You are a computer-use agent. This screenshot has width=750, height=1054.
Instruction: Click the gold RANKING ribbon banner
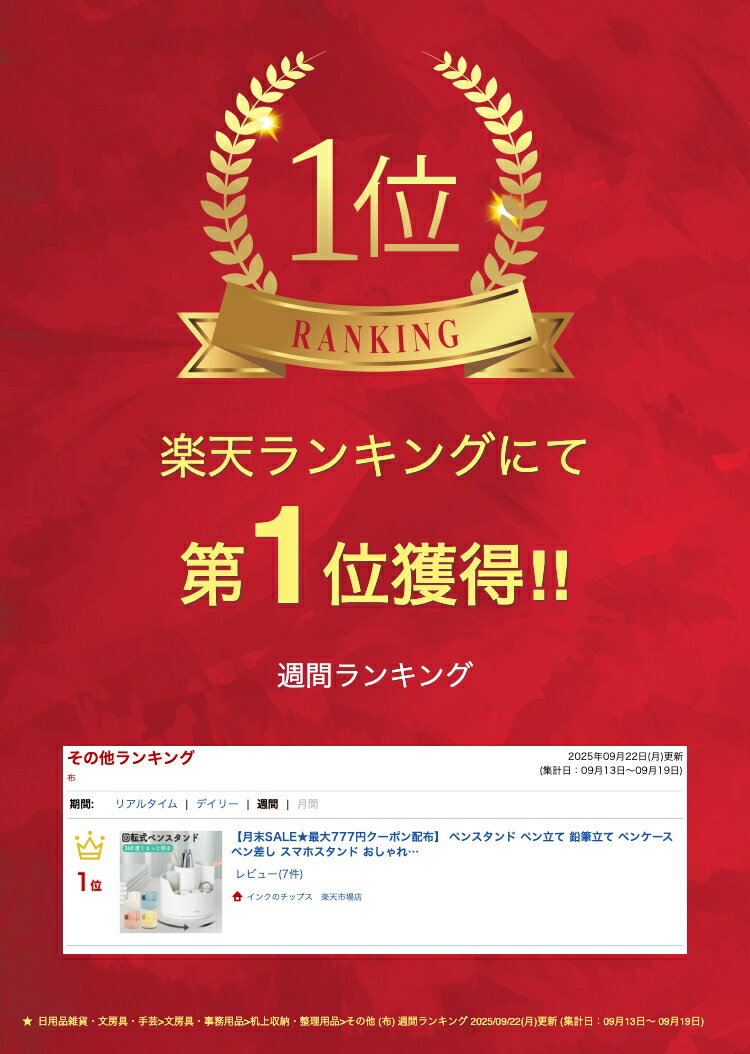pyautogui.click(x=375, y=330)
